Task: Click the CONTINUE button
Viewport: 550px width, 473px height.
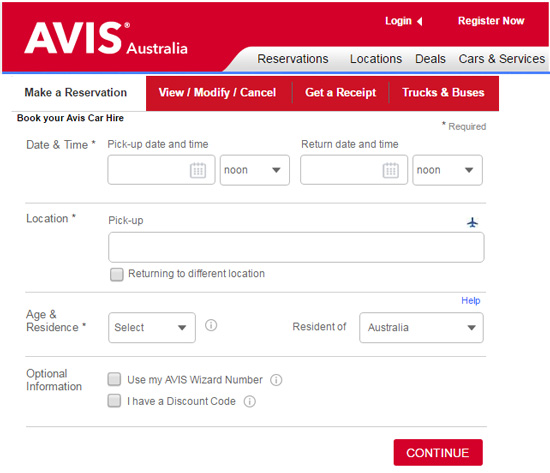Action: tap(438, 453)
